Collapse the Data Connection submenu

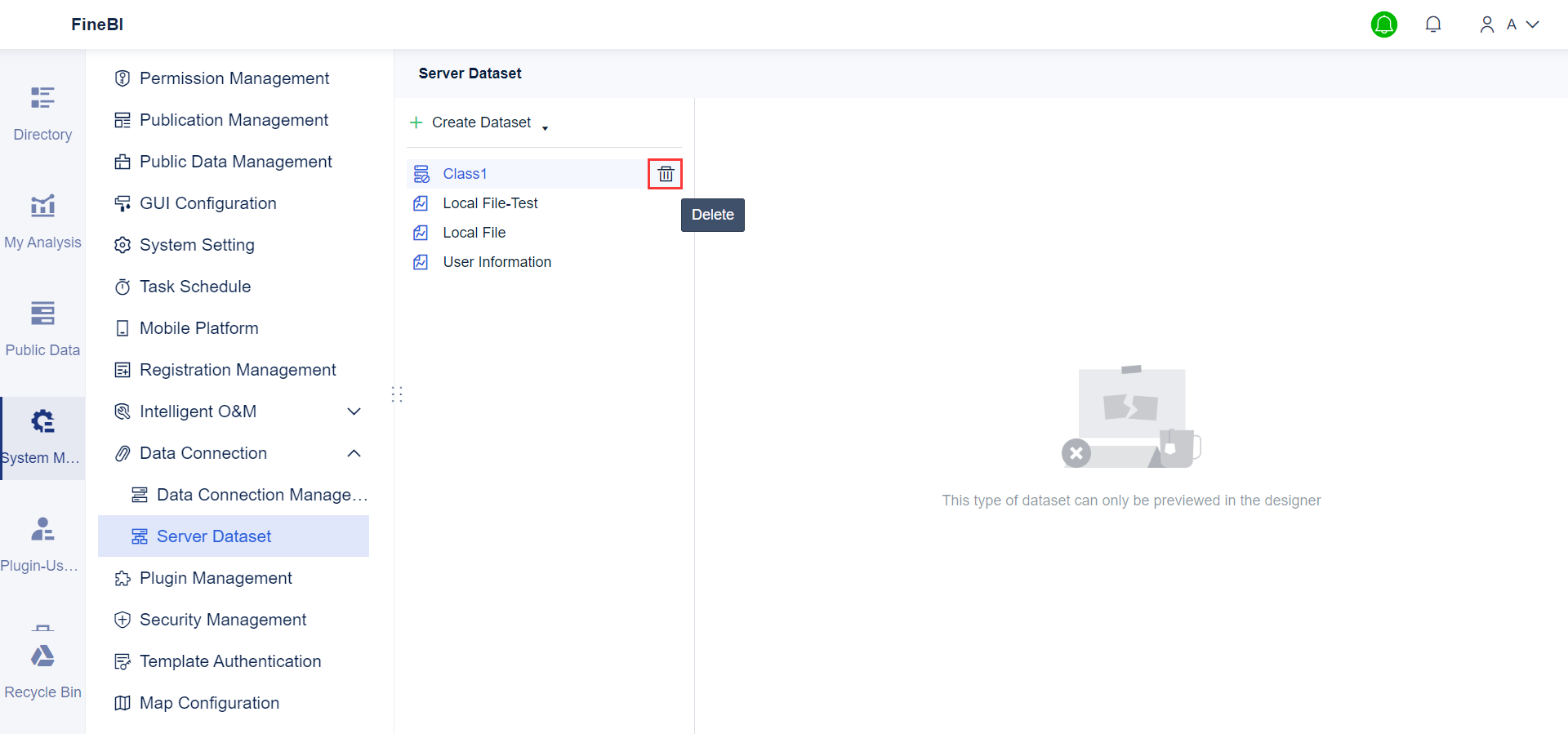coord(354,453)
